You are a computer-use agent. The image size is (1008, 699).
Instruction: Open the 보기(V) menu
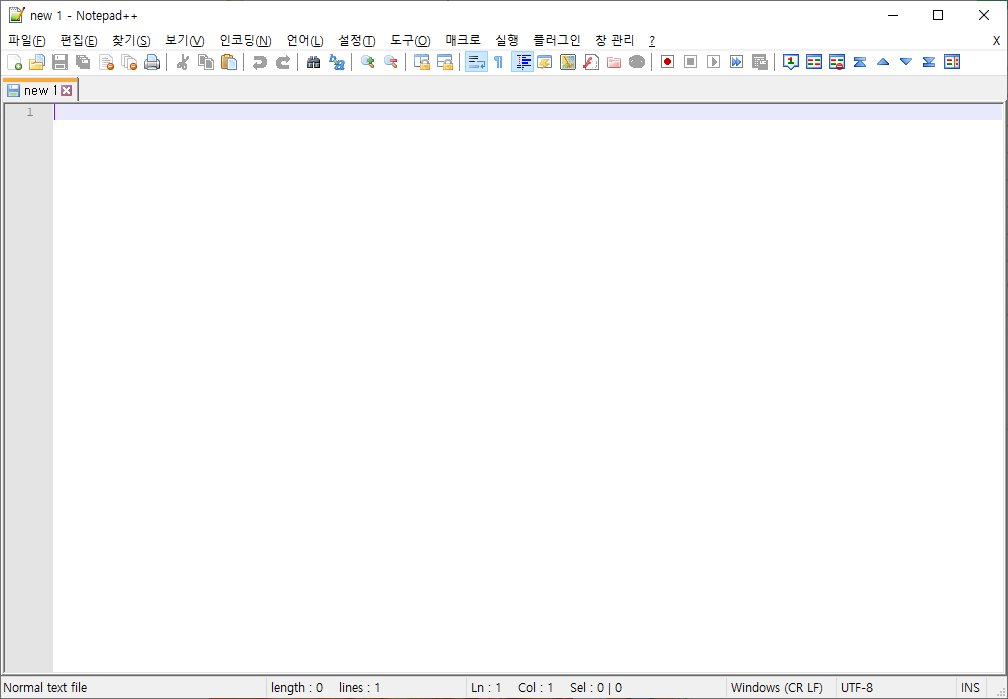pyautogui.click(x=184, y=41)
